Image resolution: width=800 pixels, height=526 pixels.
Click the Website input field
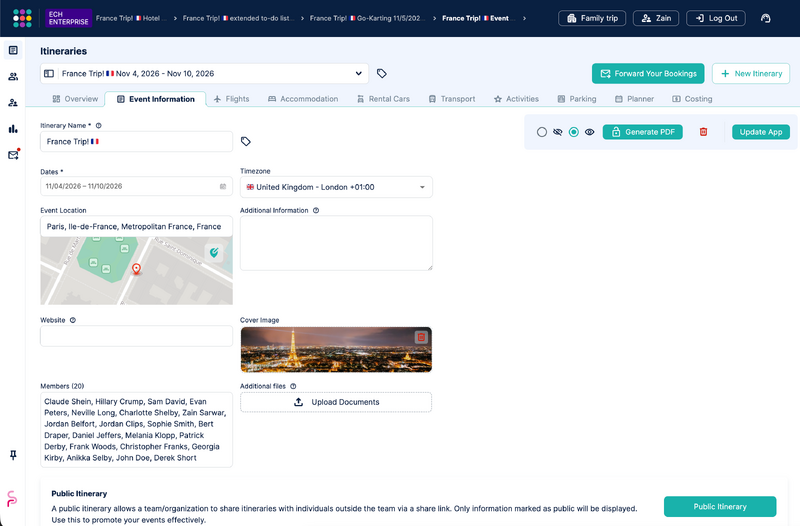pos(136,336)
